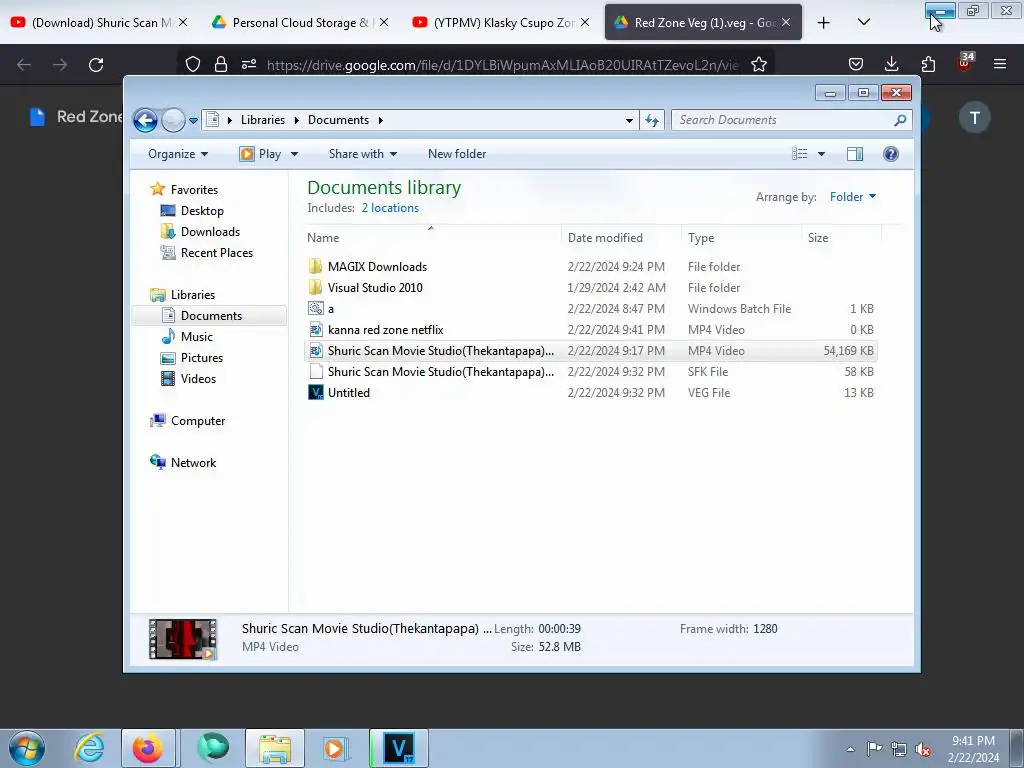The height and width of the screenshot is (768, 1024).
Task: Click Documents in the address breadcrumb
Action: (x=338, y=120)
